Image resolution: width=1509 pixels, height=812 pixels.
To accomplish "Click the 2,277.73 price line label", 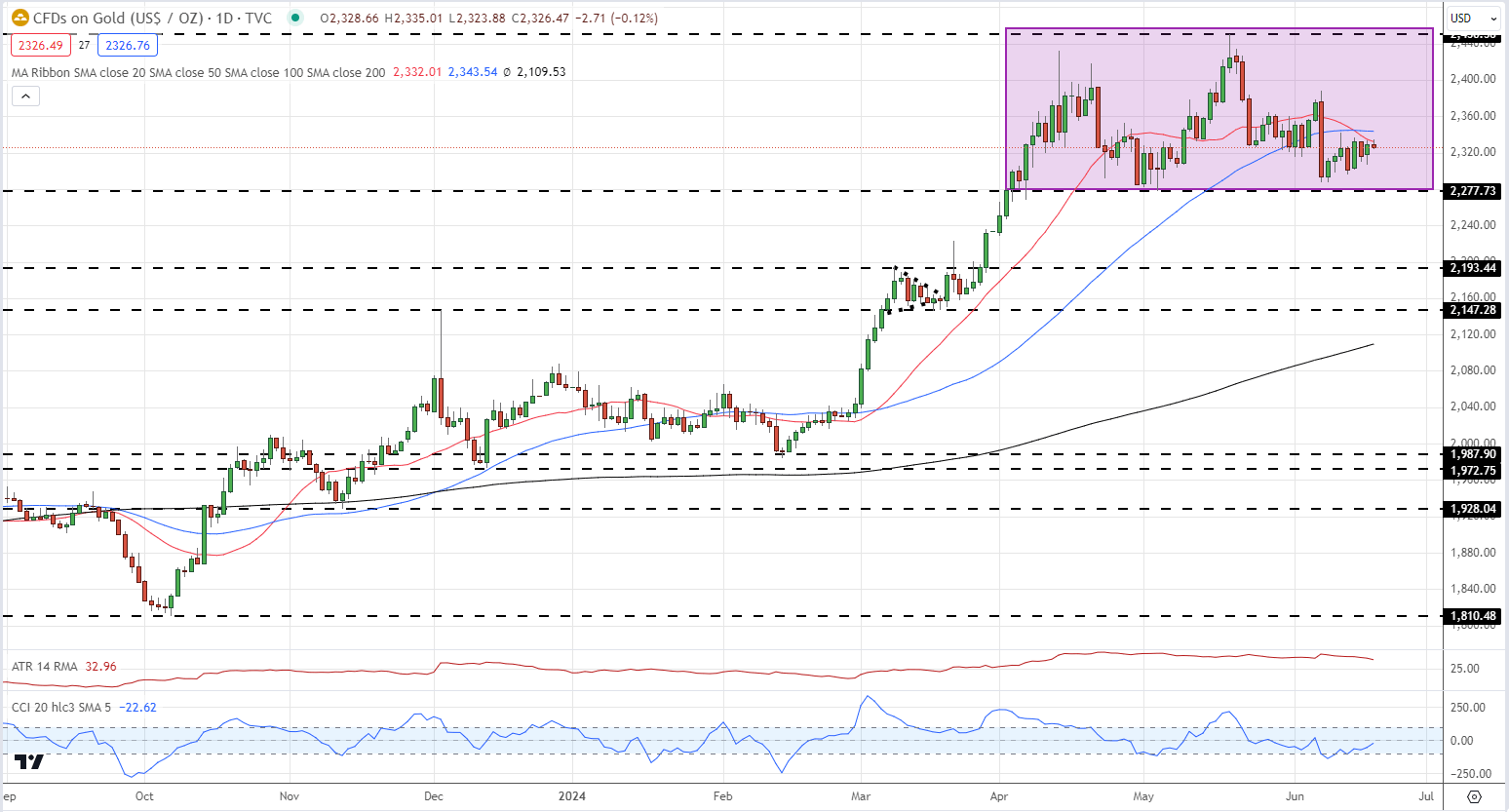I will point(1473,191).
